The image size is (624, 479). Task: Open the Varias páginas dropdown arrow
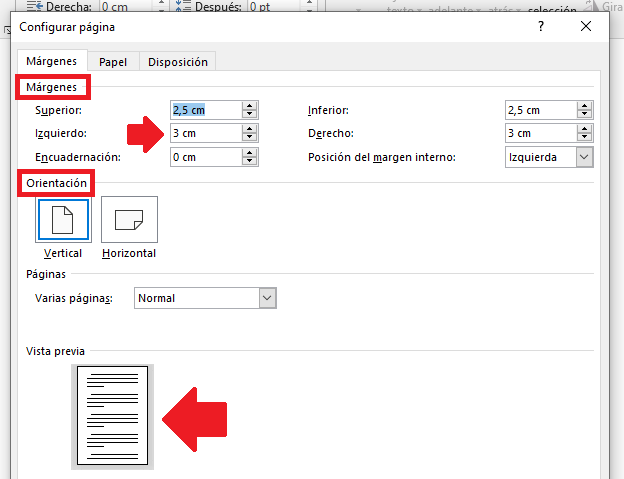(267, 298)
